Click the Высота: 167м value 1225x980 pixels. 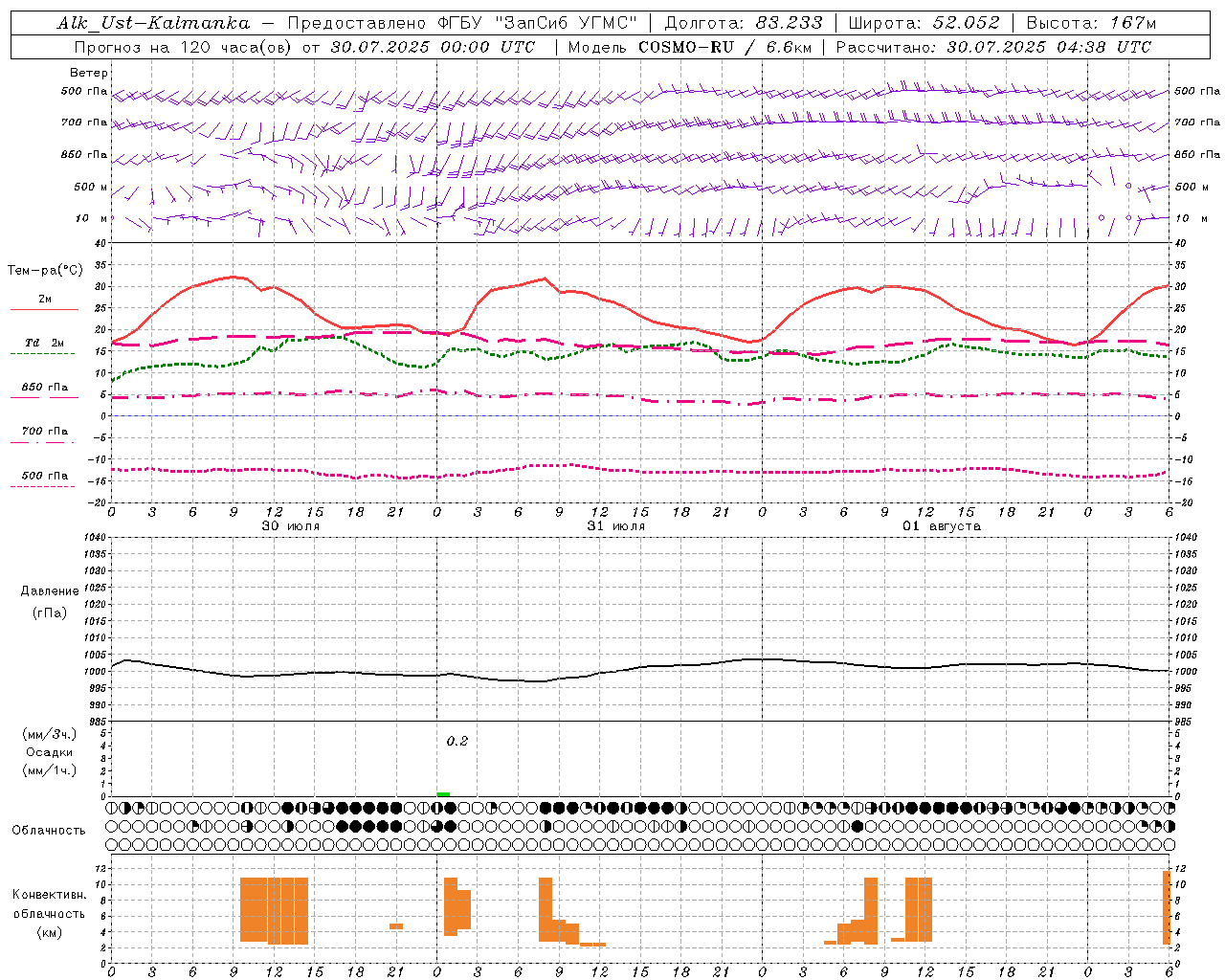click(x=1091, y=23)
